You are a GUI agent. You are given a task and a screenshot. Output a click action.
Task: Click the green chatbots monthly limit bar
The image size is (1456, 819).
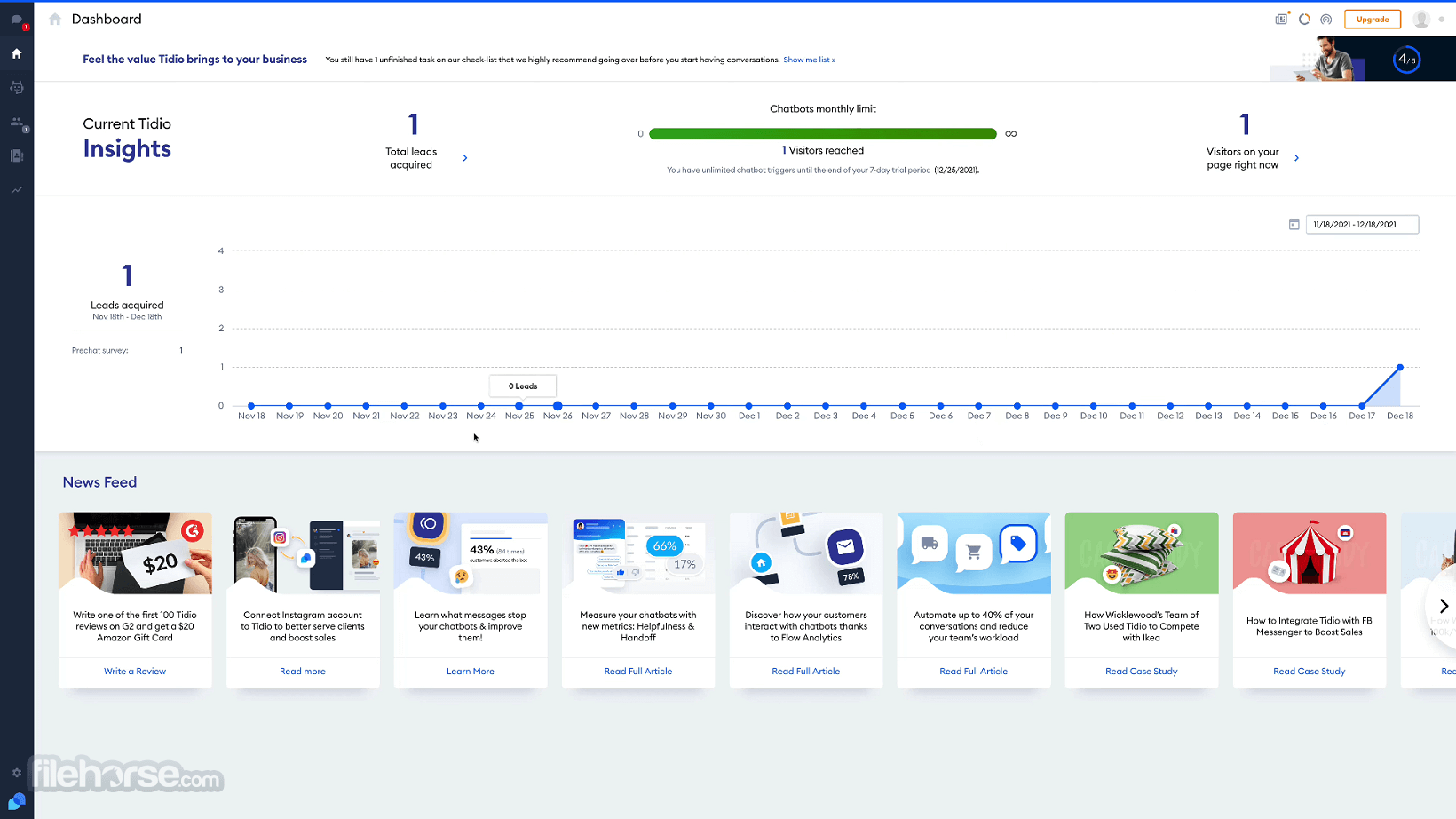point(822,134)
